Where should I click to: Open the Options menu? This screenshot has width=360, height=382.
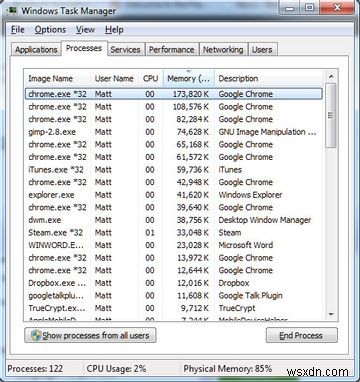(x=50, y=30)
